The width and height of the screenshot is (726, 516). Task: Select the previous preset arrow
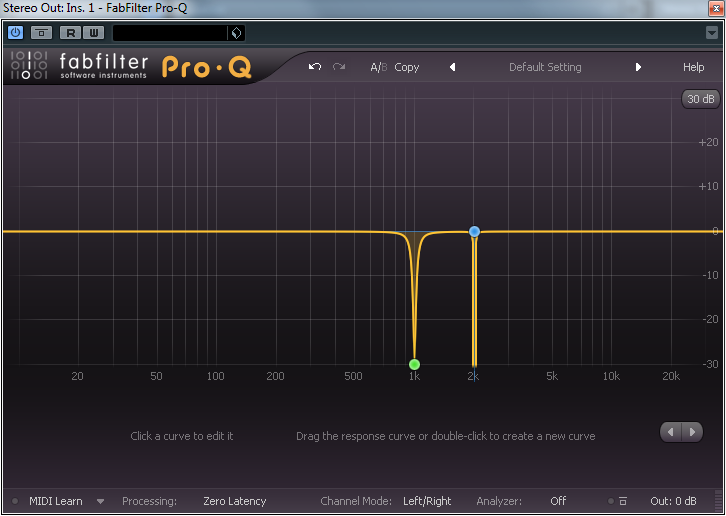[452, 67]
